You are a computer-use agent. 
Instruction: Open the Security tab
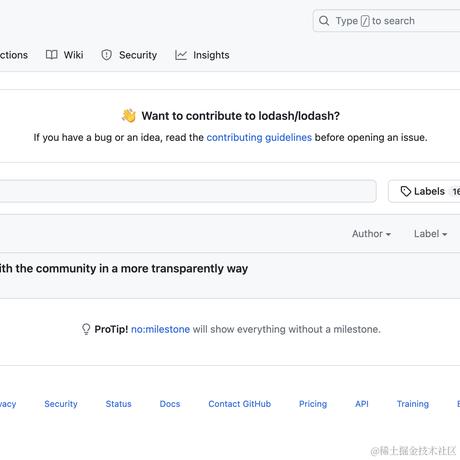click(129, 55)
